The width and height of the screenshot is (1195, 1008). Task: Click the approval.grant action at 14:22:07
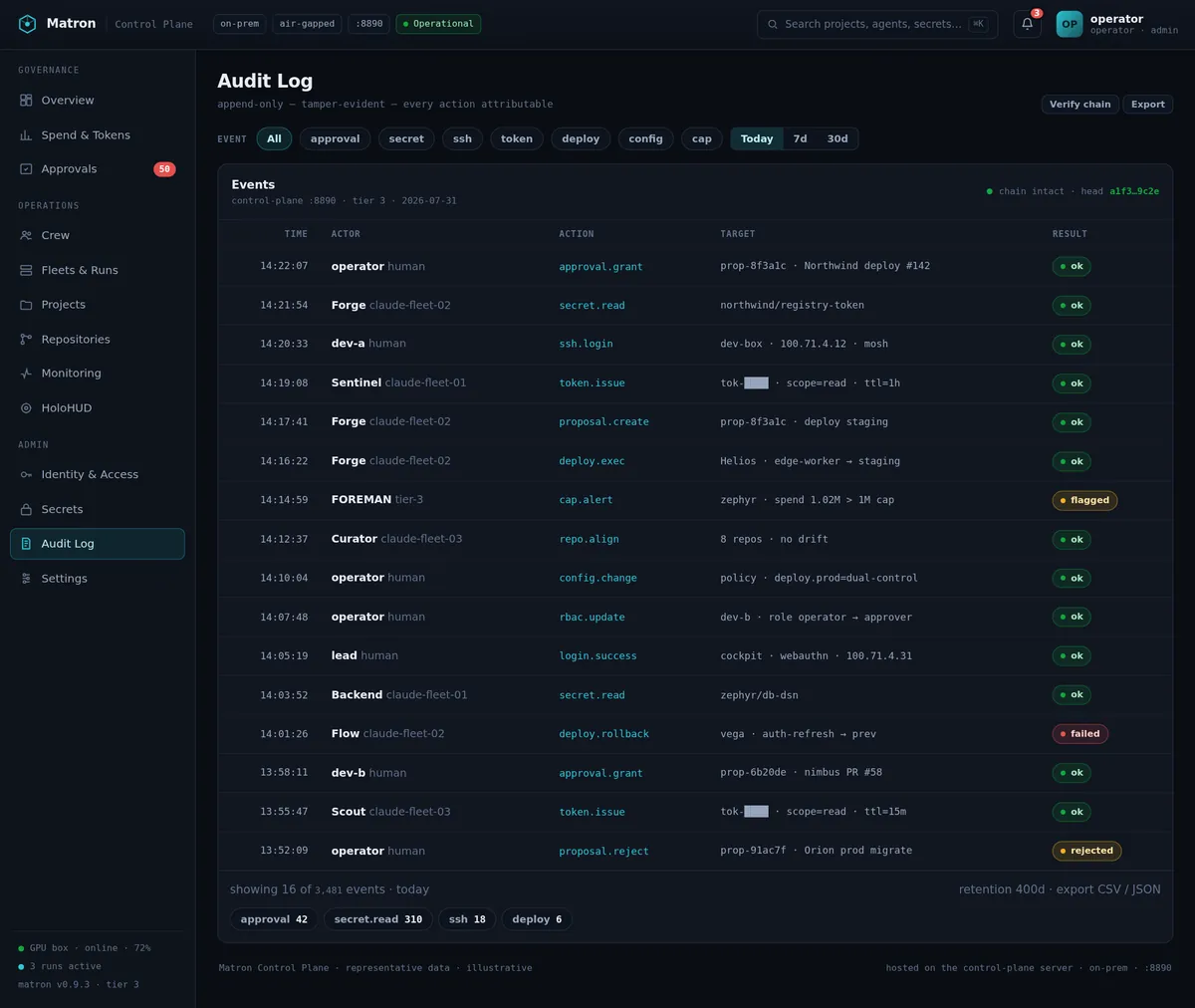[x=600, y=267]
